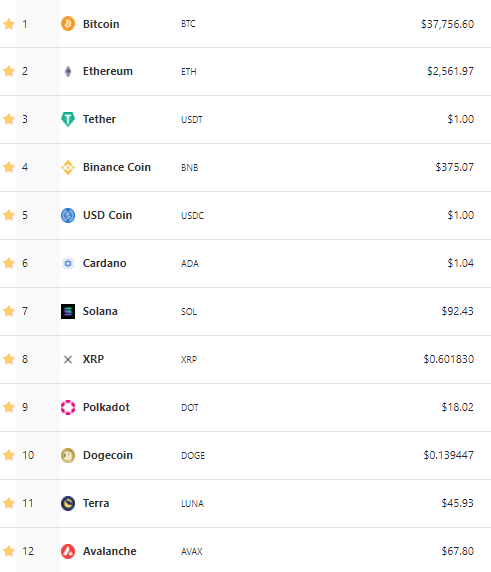Click the red Avalanche logo

pos(68,551)
